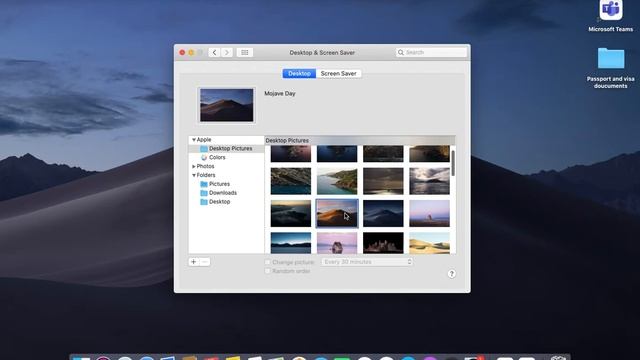Viewport: 640px width, 360px height.
Task: Choose the green coastal aerial wallpaper
Action: (337, 181)
